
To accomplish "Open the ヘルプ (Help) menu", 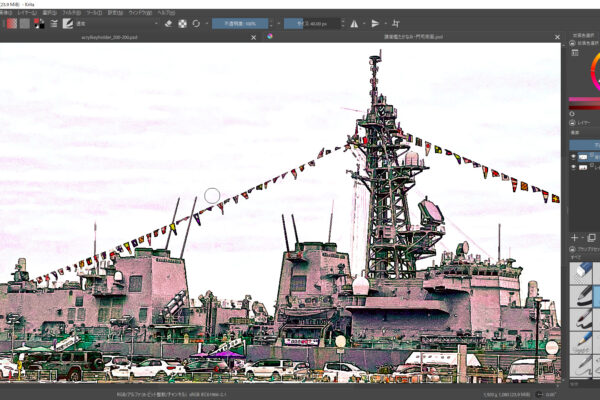I will 166,13.
